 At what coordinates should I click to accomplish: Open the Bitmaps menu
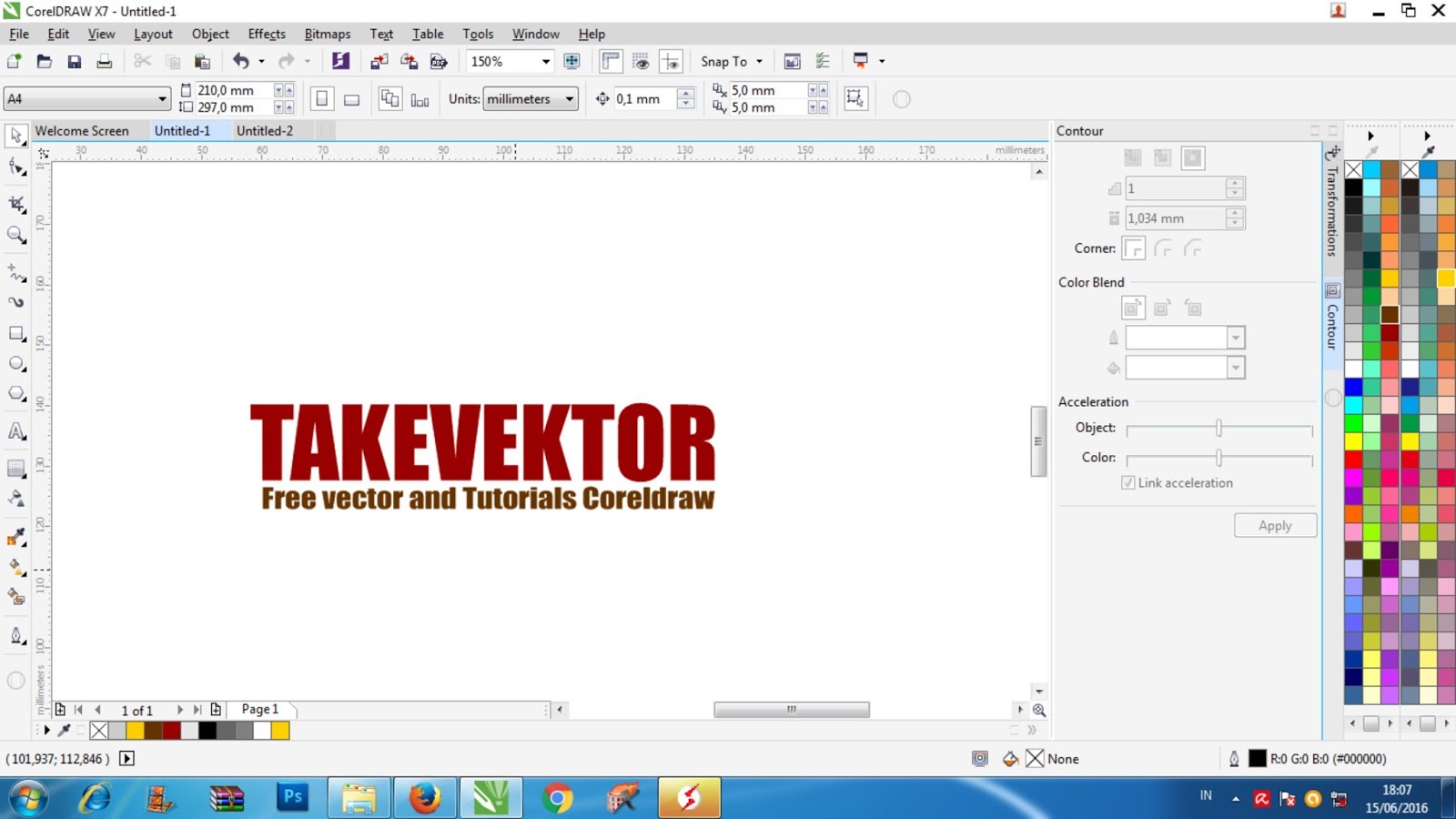[327, 34]
